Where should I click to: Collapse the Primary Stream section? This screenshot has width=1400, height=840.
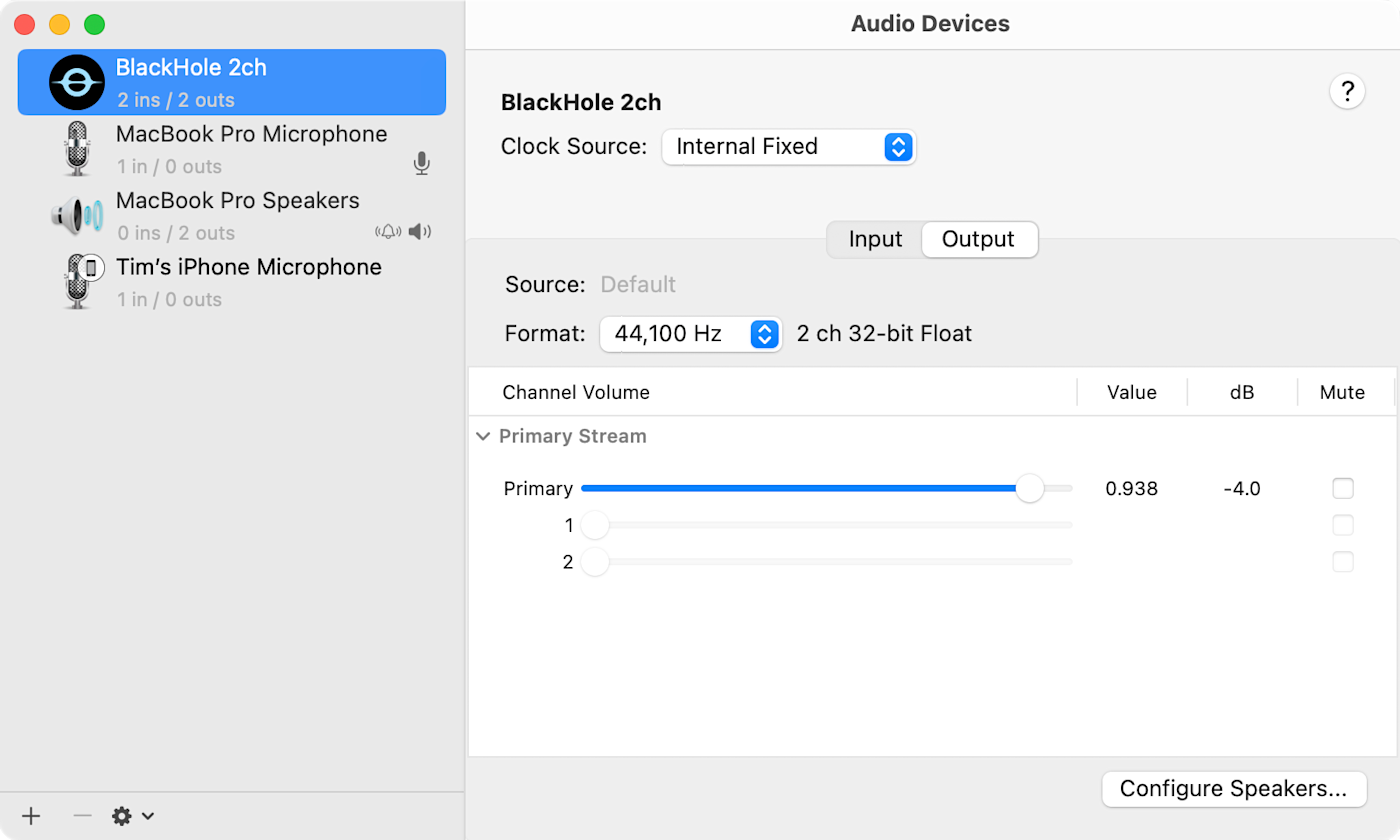(483, 436)
